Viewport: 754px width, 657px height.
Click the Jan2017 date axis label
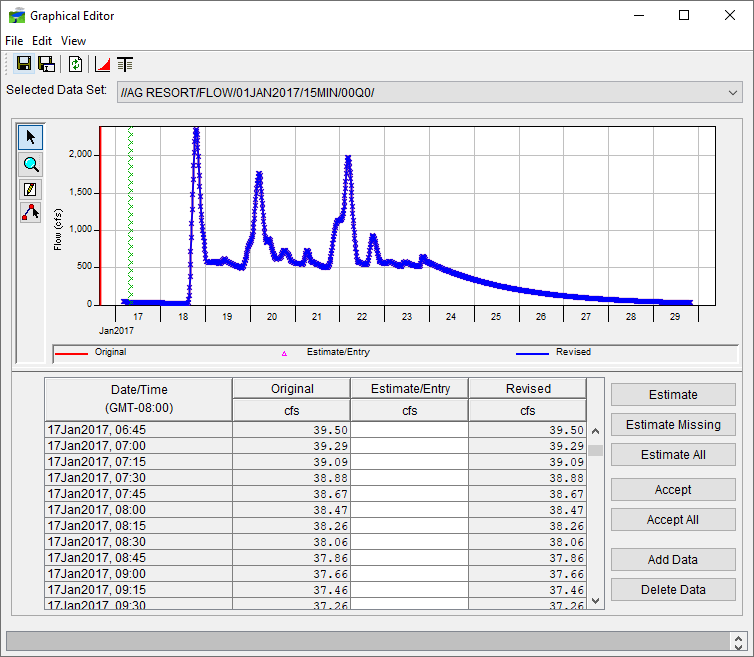pos(116,330)
